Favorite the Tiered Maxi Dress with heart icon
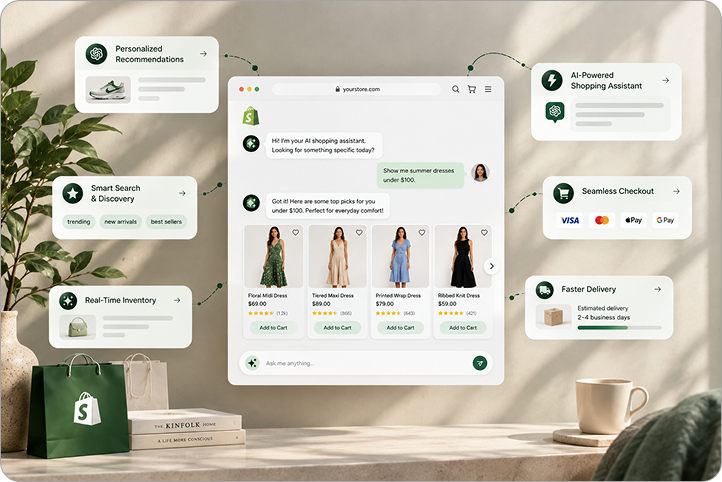This screenshot has width=722, height=482. [x=359, y=232]
